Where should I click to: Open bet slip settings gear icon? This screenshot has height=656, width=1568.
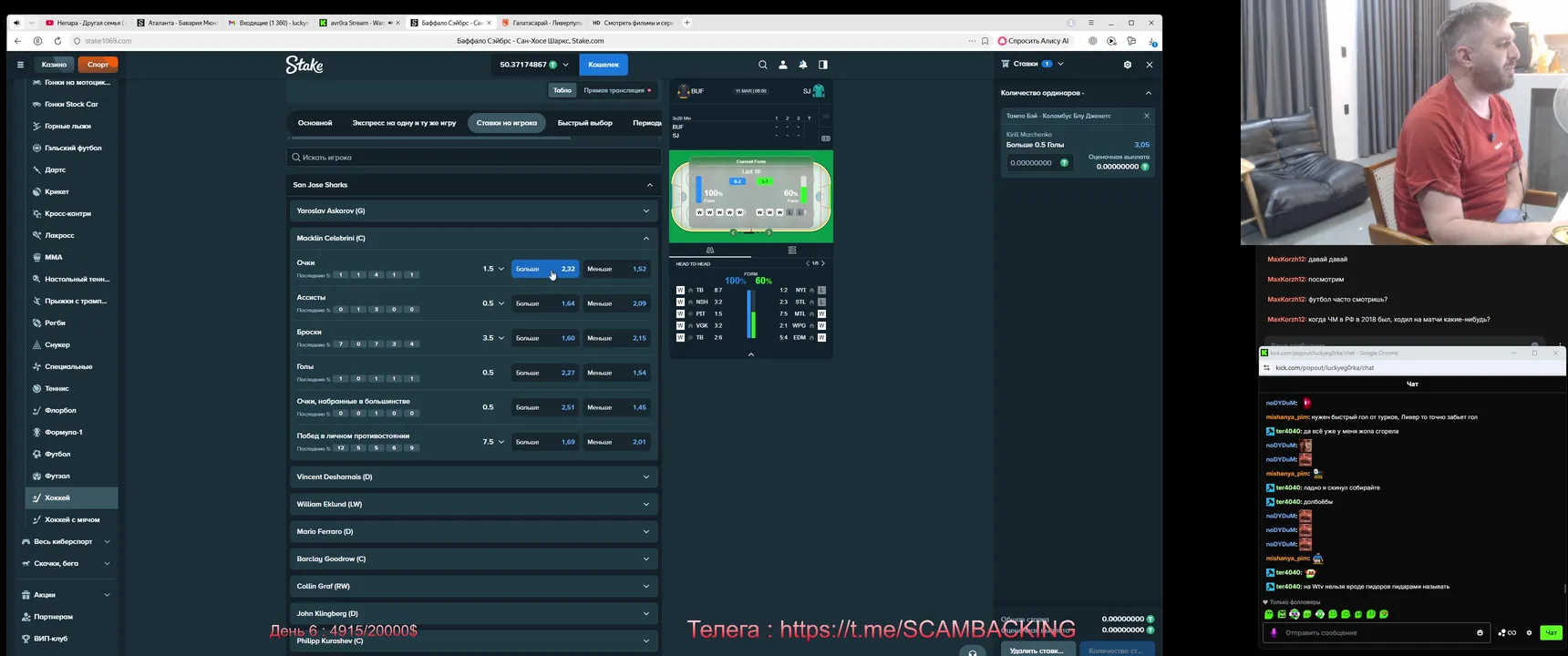click(1128, 65)
